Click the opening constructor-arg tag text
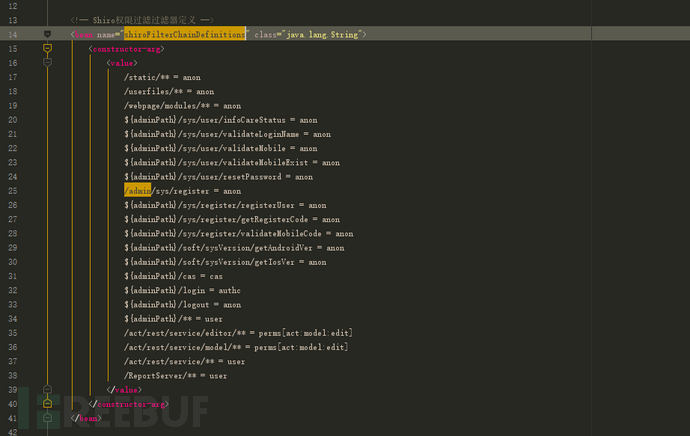The width and height of the screenshot is (690, 436). coord(126,49)
